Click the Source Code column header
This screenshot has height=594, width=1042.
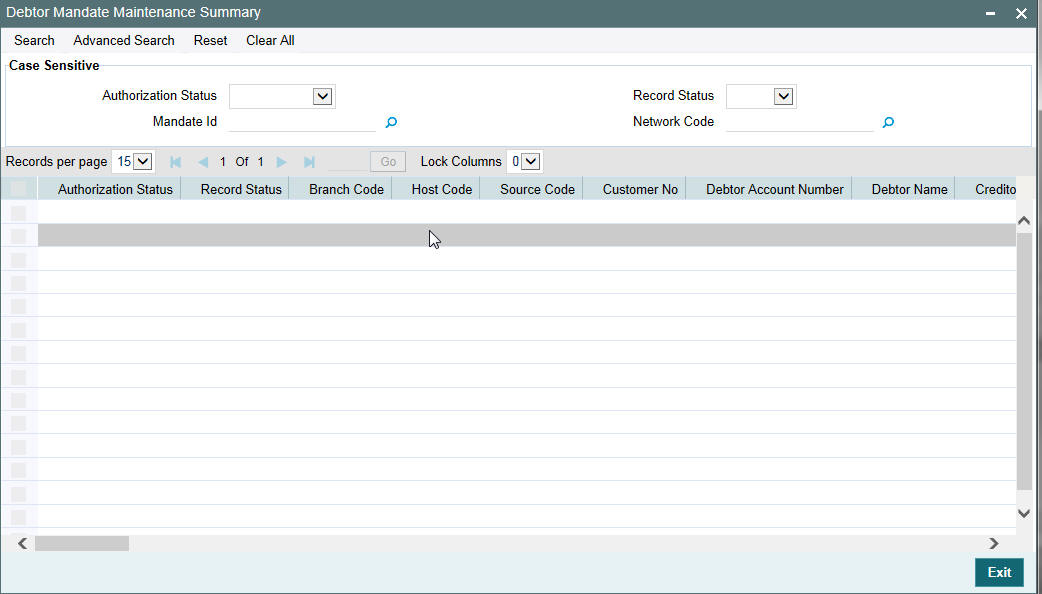pyautogui.click(x=538, y=189)
